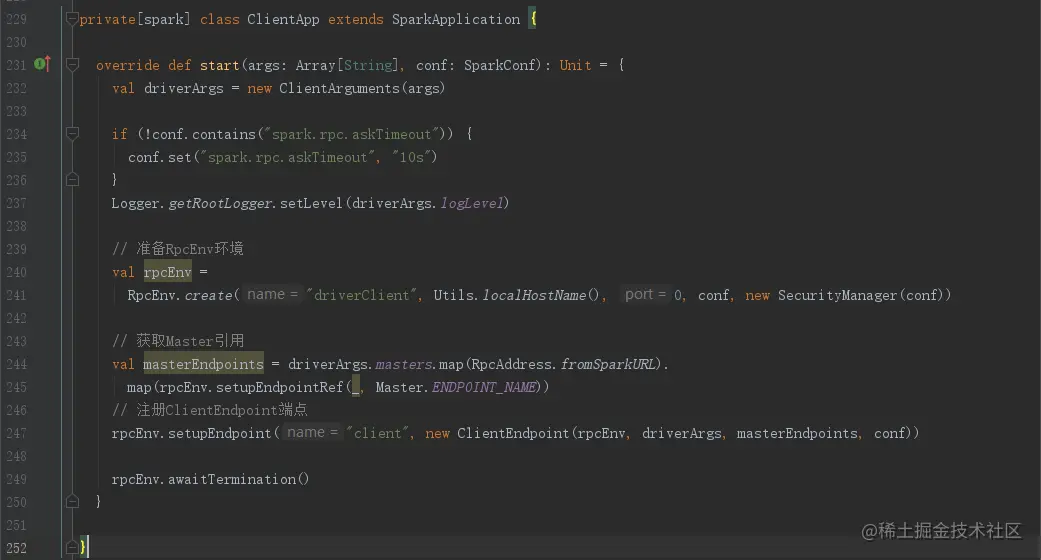
Task: Click 'masters' on line 244
Action: pyautogui.click(x=404, y=364)
